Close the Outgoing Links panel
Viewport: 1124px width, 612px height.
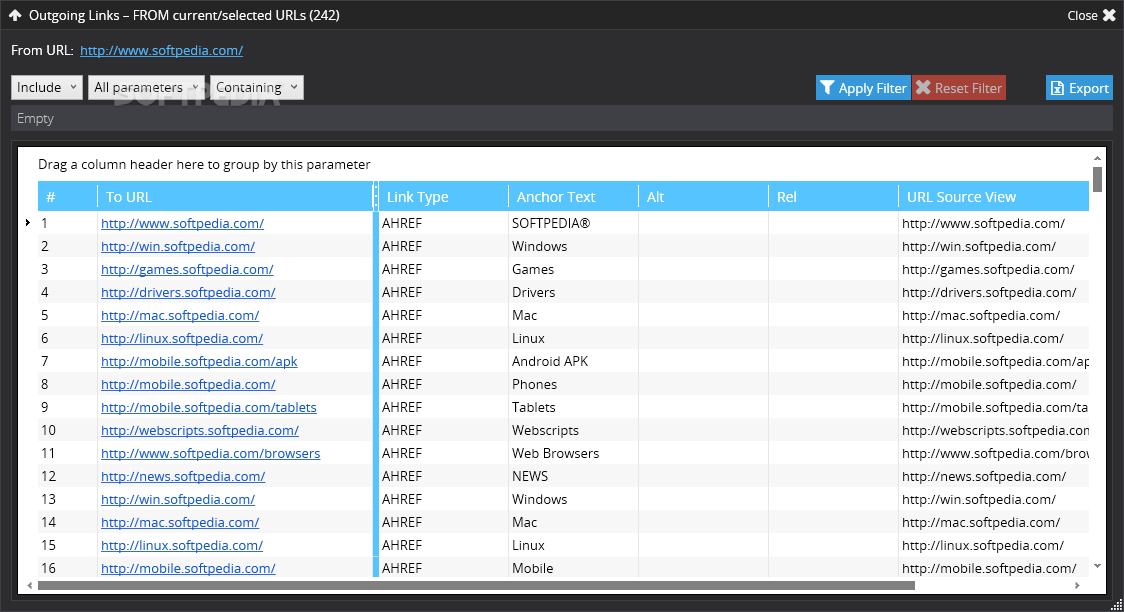[1091, 15]
